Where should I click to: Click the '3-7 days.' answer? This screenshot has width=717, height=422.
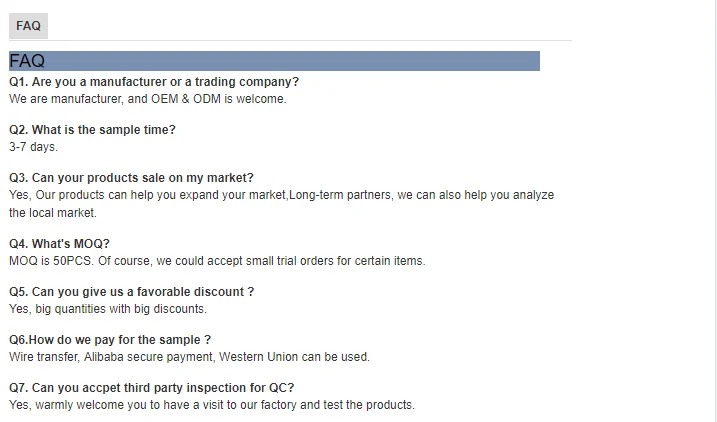coord(34,147)
